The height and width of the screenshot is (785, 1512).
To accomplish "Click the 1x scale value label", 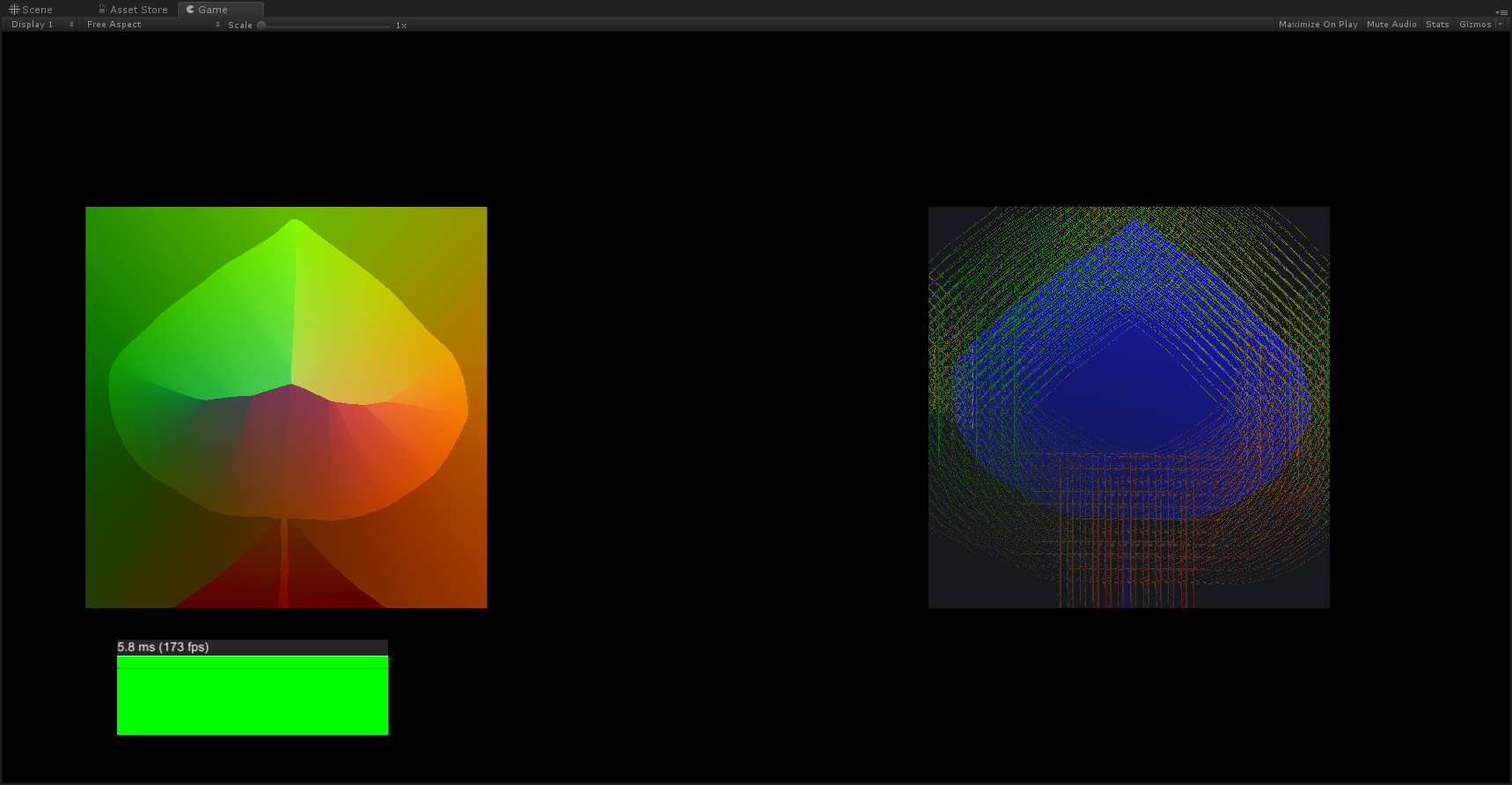I will 401,26.
